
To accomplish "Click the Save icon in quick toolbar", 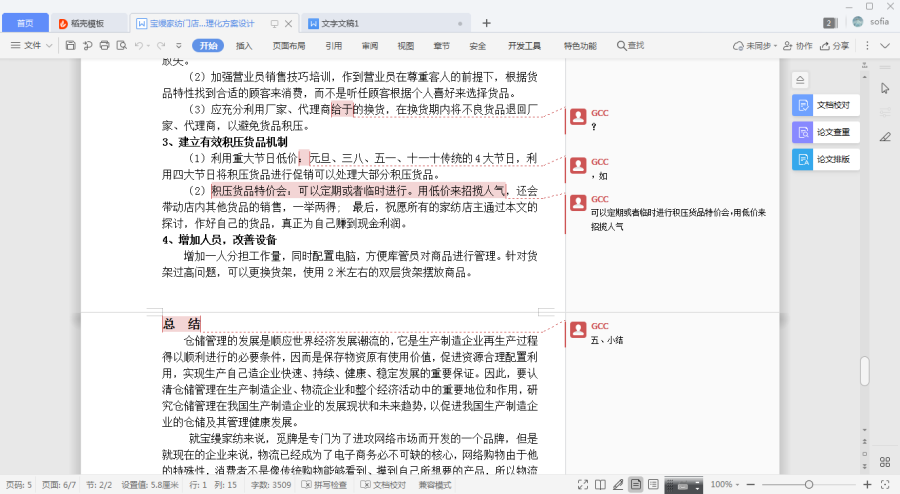I will [x=70, y=45].
